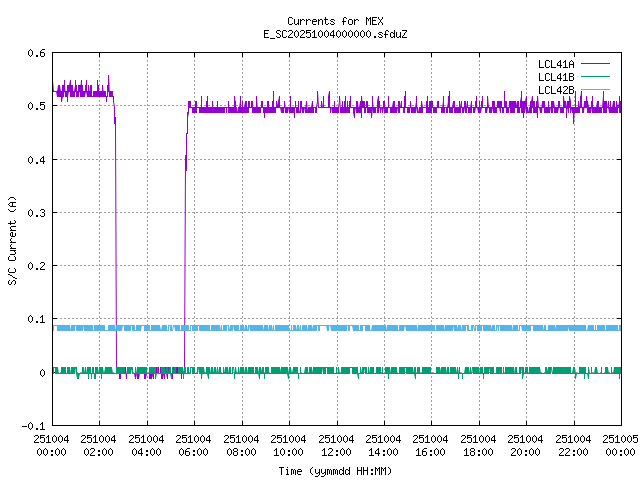Click the chart title 'Currents for MEX'
Screen dimensions: 640x480
click(335, 21)
